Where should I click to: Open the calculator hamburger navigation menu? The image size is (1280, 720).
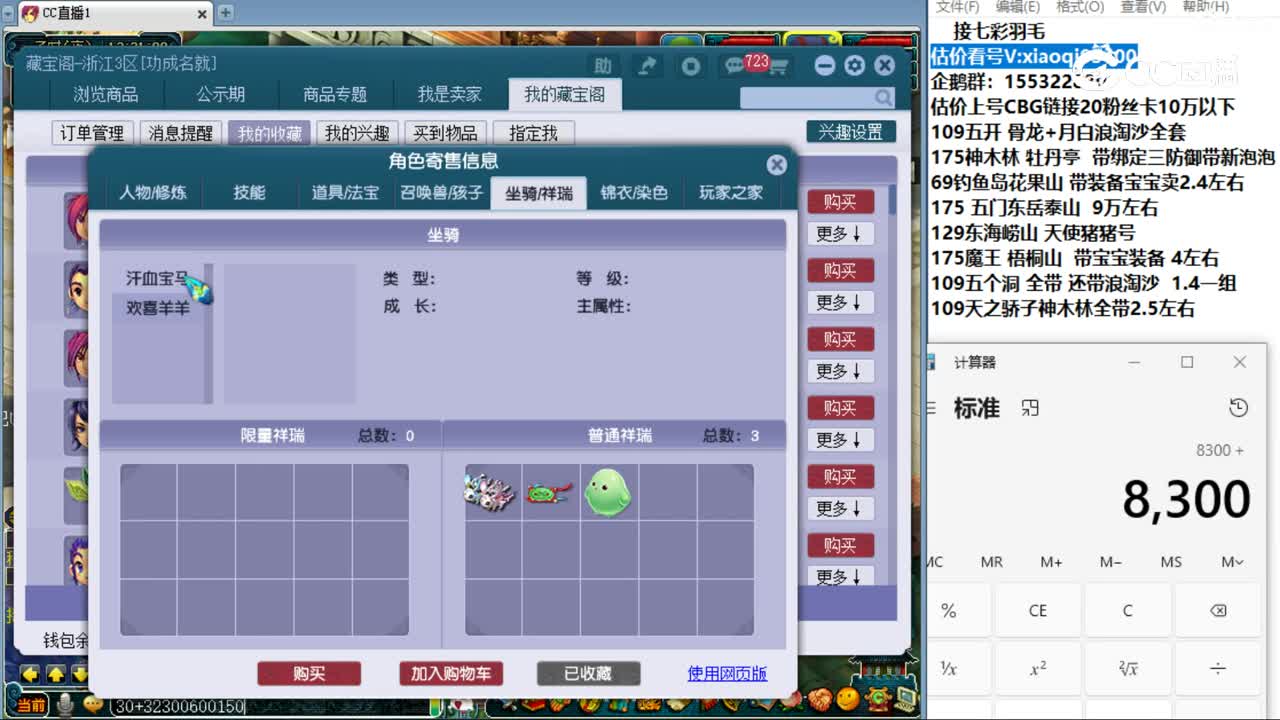pyautogui.click(x=932, y=408)
